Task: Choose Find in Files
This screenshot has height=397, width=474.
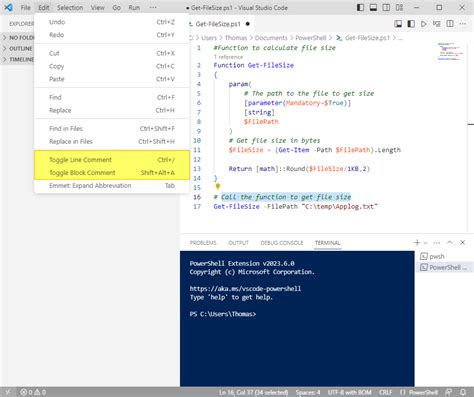Action: coord(112,128)
